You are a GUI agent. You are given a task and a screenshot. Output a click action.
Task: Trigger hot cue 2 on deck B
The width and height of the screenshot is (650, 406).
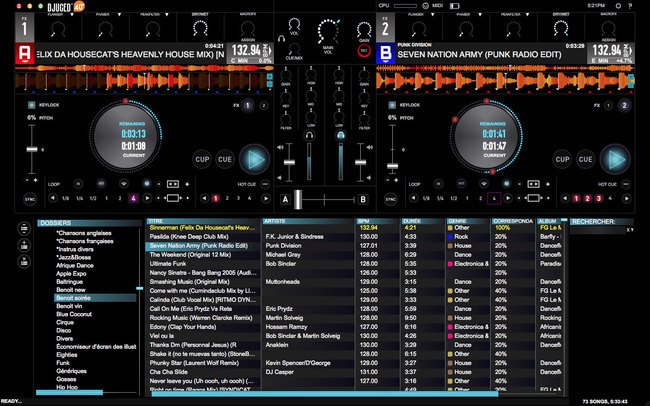587,199
